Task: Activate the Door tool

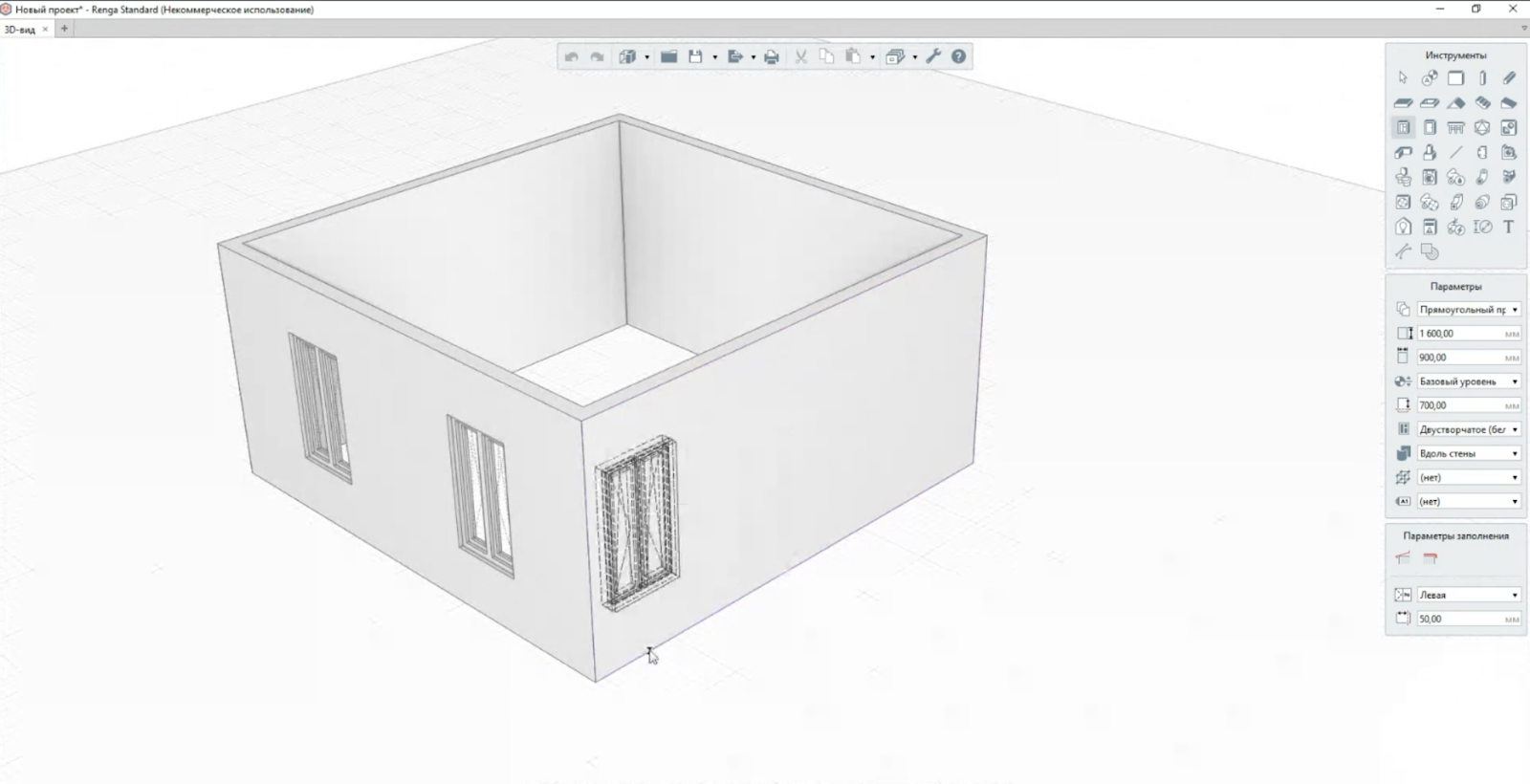Action: pyautogui.click(x=1430, y=127)
